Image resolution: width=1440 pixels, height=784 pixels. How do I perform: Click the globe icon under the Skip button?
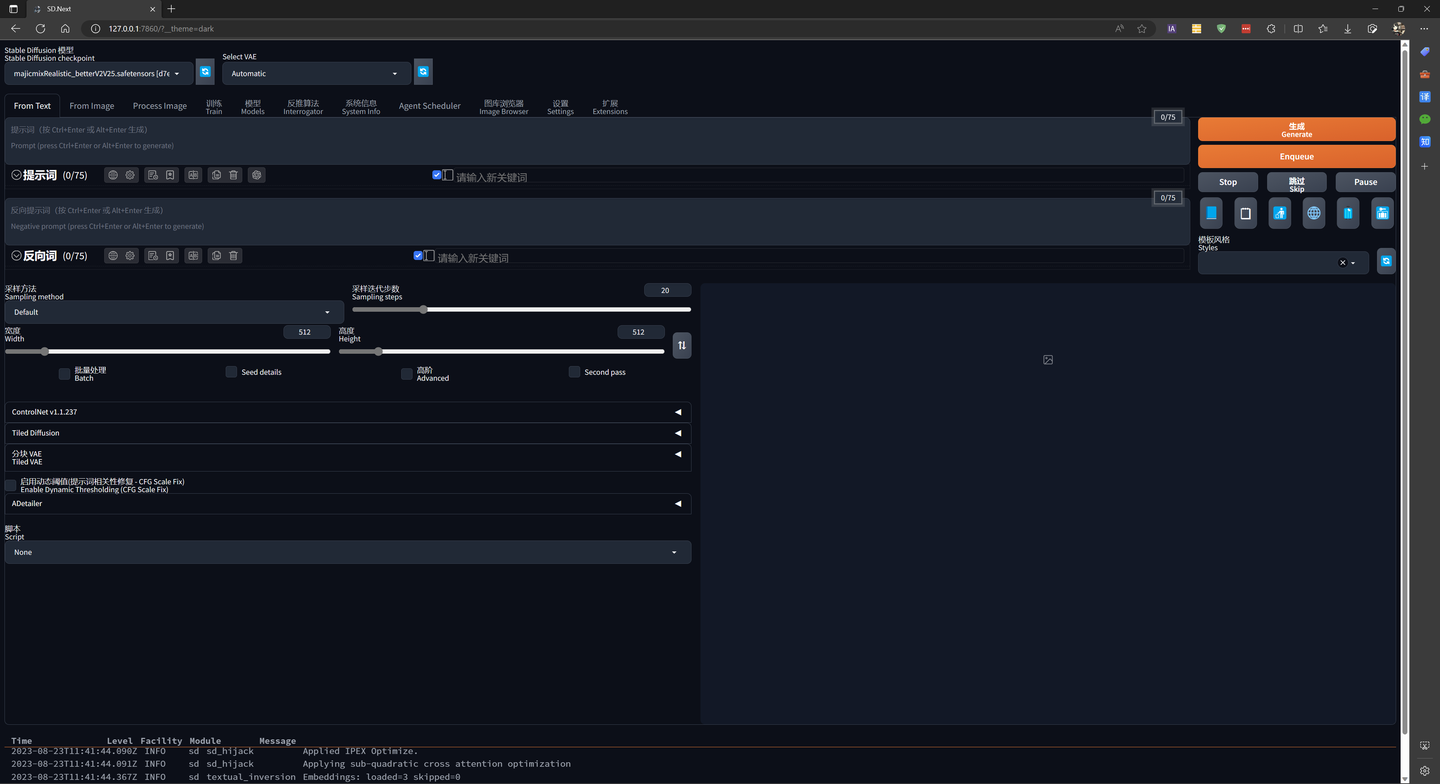1314,213
